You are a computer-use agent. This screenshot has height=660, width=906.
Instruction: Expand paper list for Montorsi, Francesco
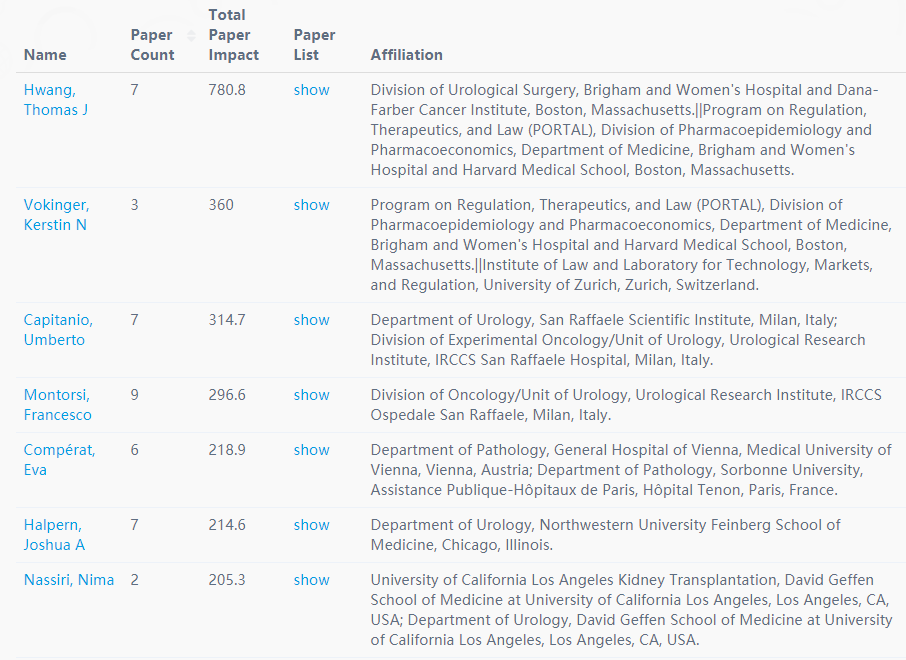311,395
